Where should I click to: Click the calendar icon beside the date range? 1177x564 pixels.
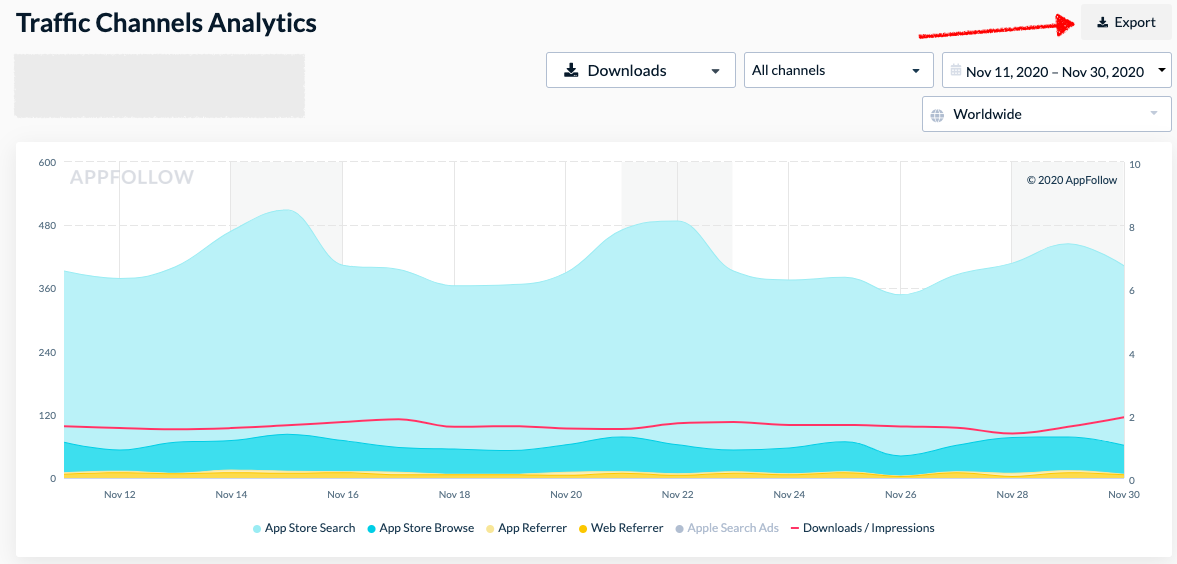[x=956, y=71]
